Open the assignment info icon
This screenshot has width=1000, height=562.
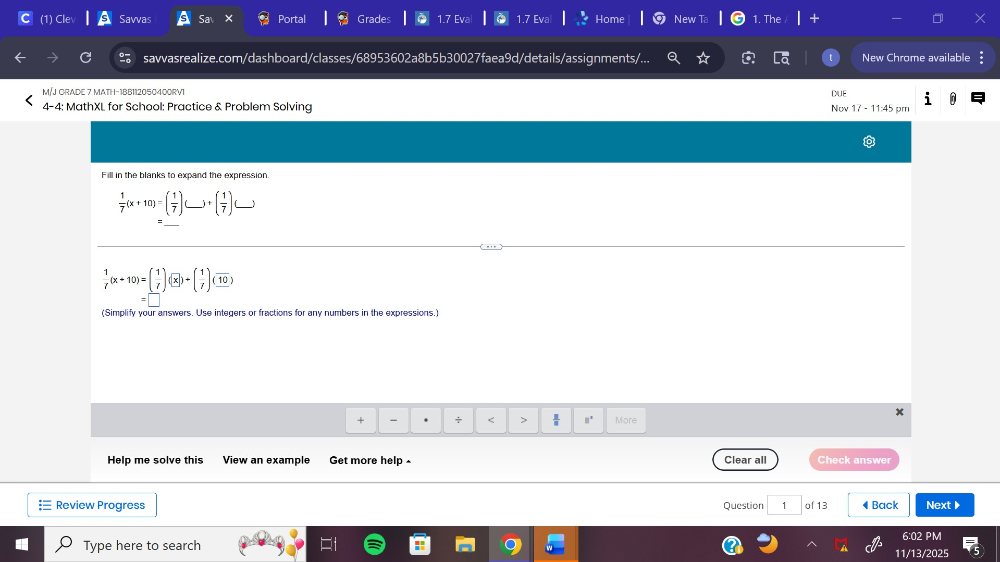[928, 98]
